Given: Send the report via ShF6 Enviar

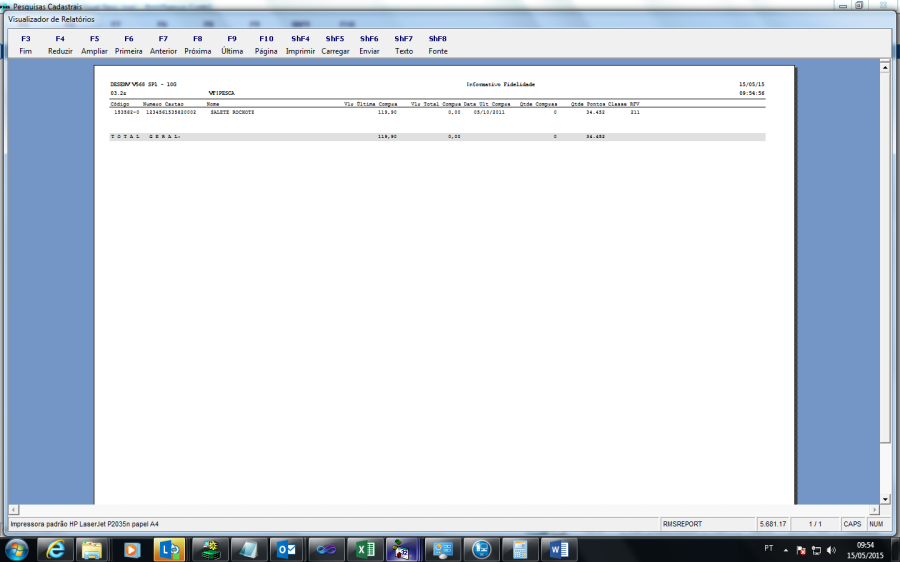Looking at the screenshot, I should pyautogui.click(x=369, y=45).
